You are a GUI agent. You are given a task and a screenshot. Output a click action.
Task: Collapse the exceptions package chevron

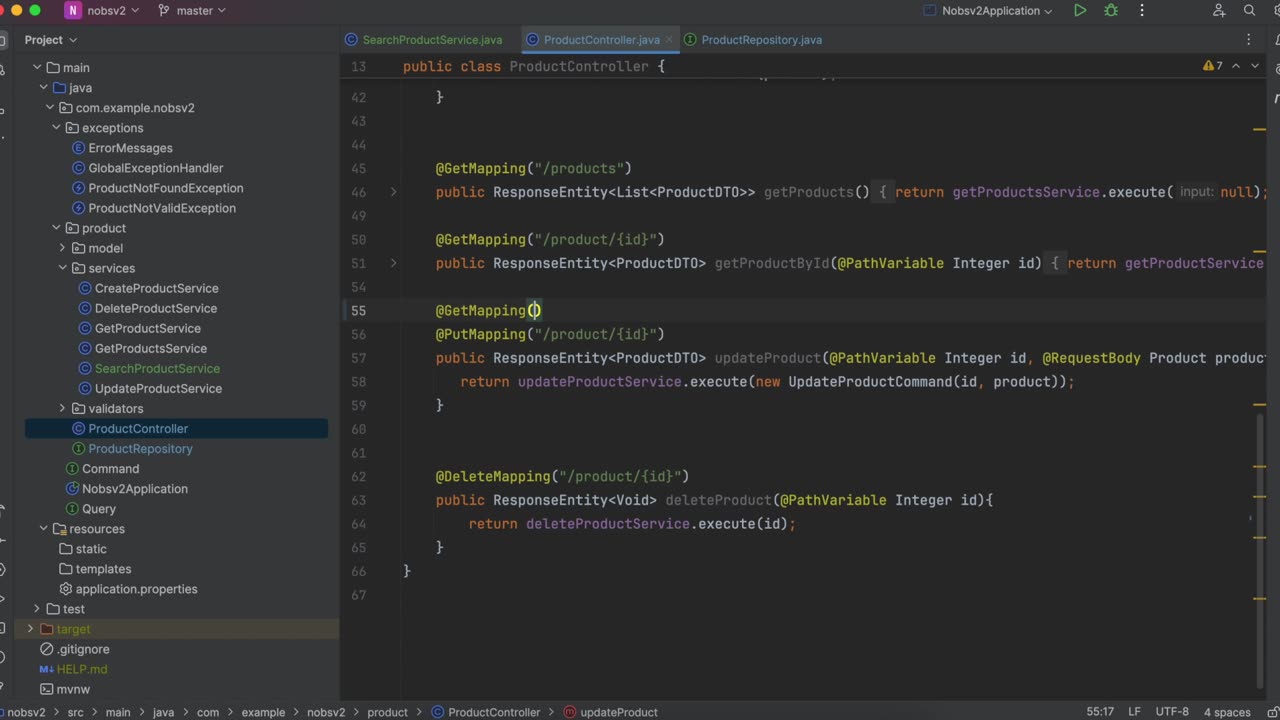tap(56, 128)
